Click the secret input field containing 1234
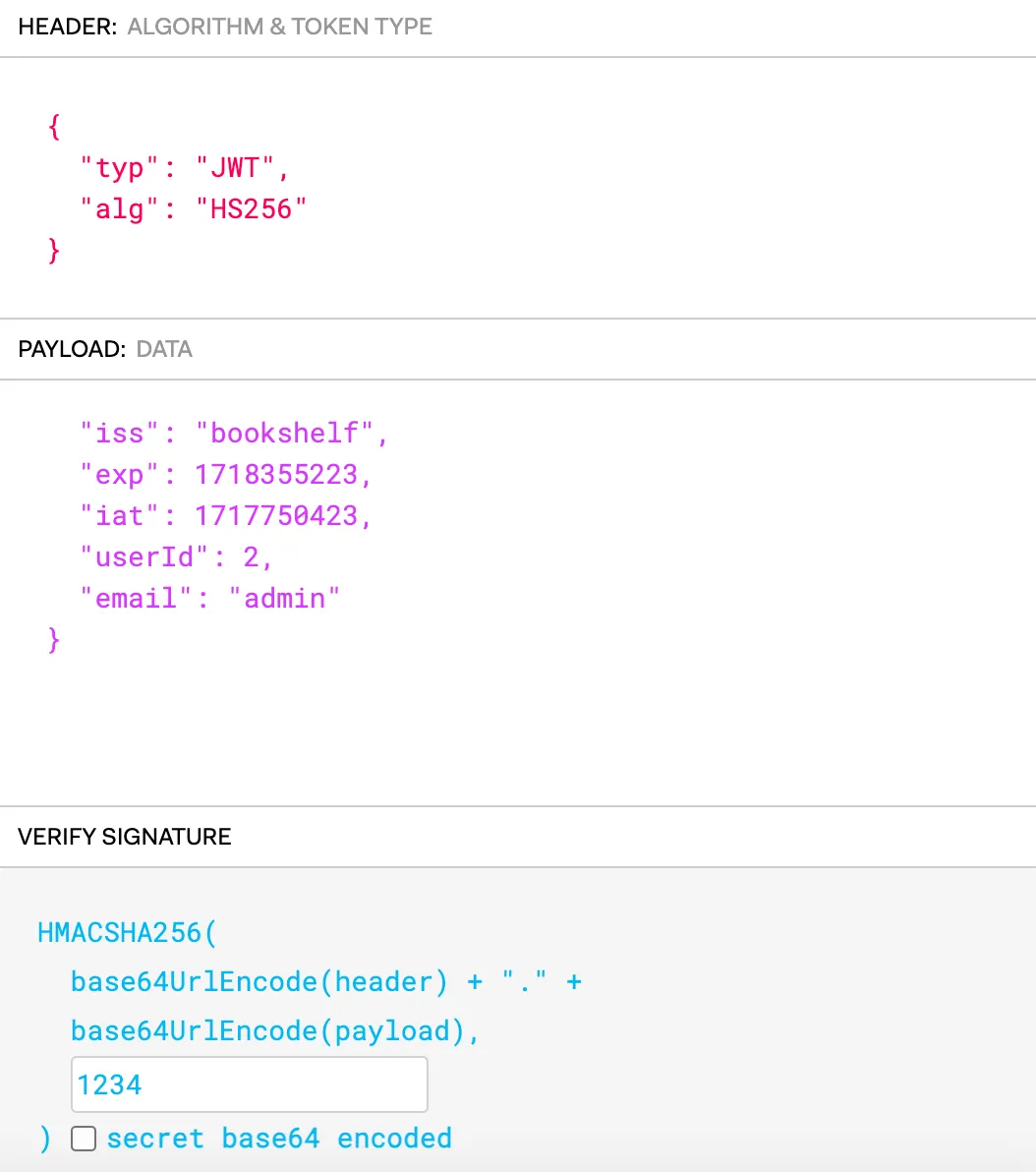1036x1172 pixels. [249, 1084]
